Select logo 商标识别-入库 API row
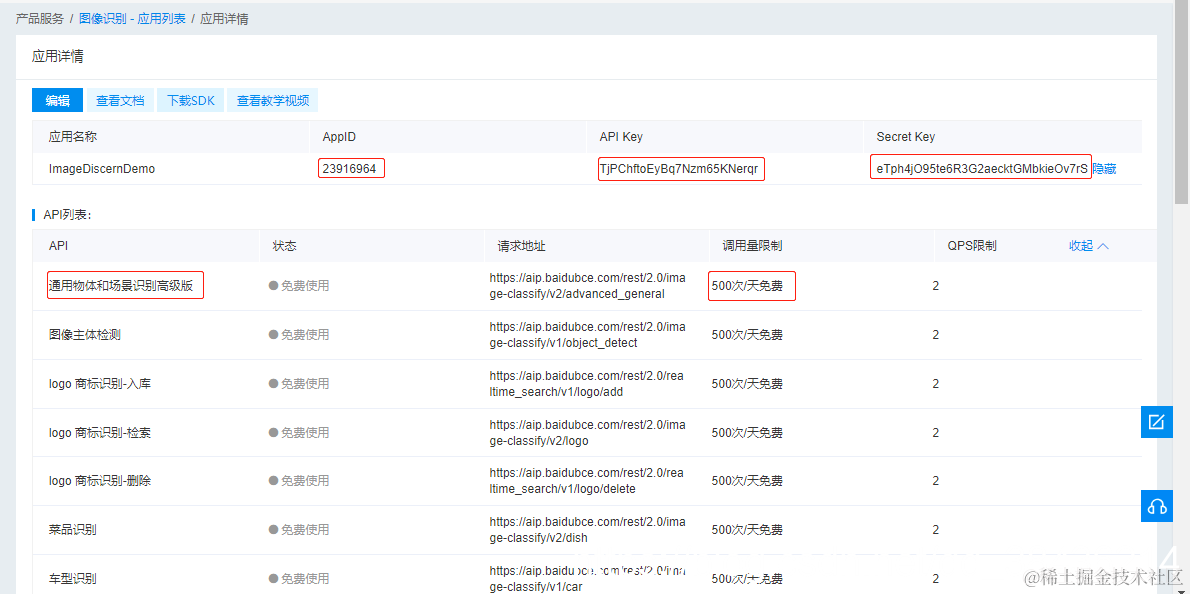 pos(587,384)
